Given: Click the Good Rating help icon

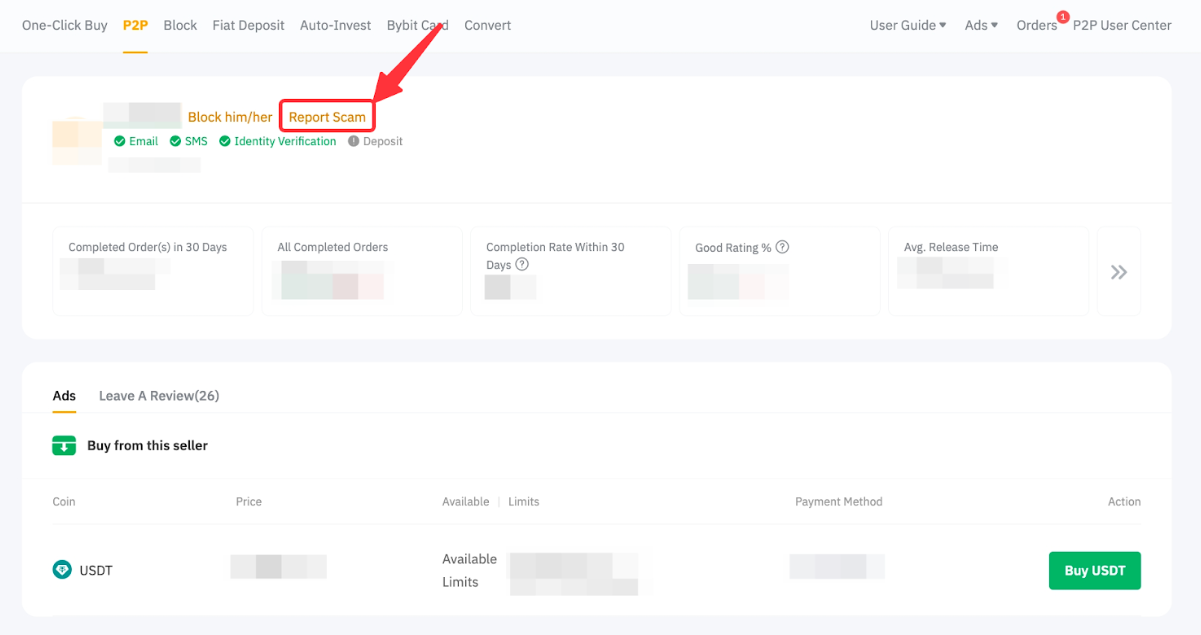Looking at the screenshot, I should tap(782, 247).
